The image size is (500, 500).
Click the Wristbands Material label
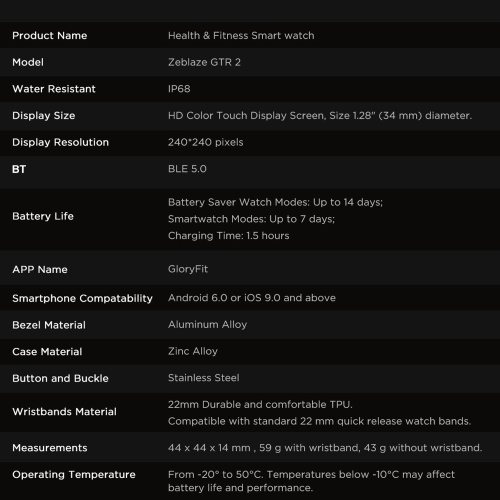point(65,412)
